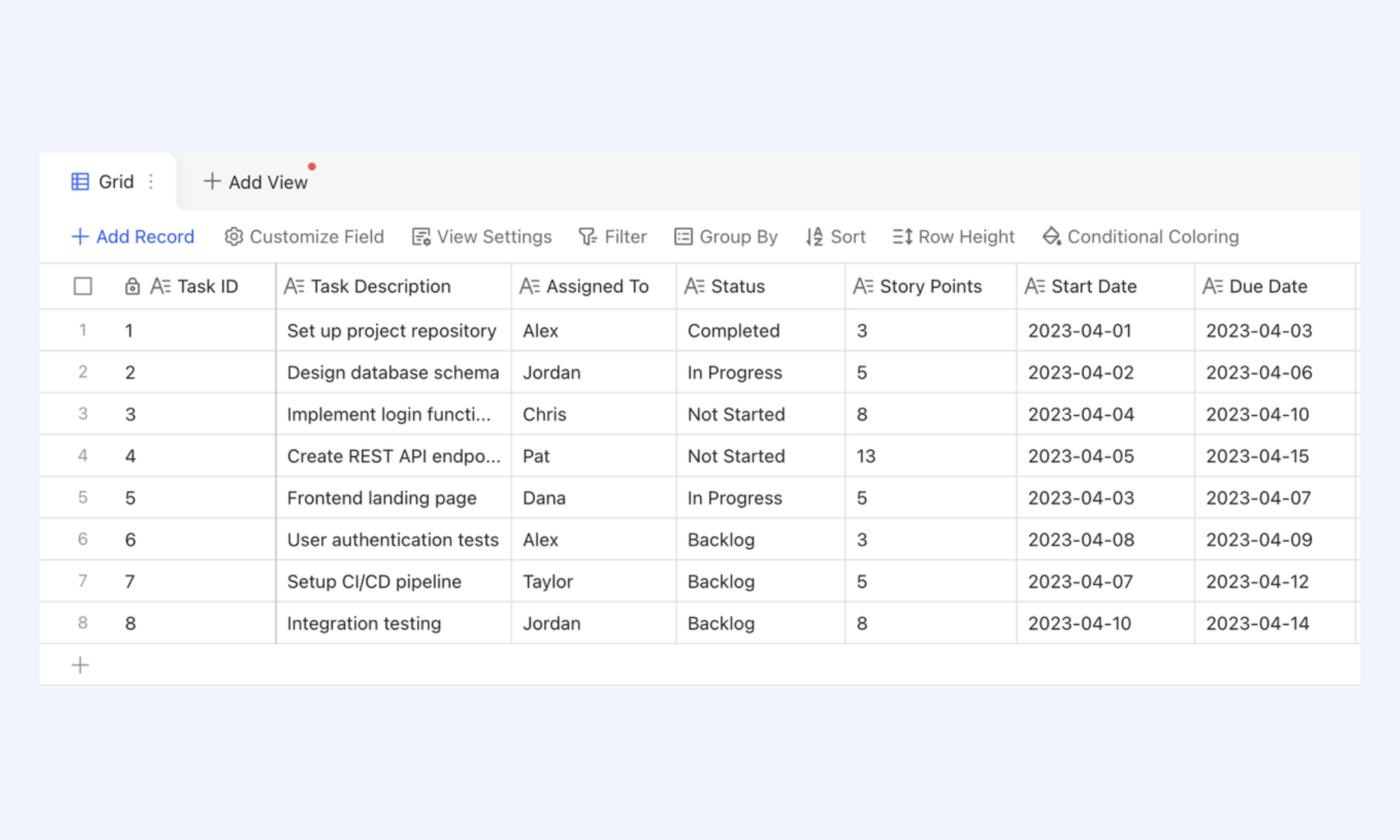Open View Settings
The width and height of the screenshot is (1400, 840).
coord(482,237)
